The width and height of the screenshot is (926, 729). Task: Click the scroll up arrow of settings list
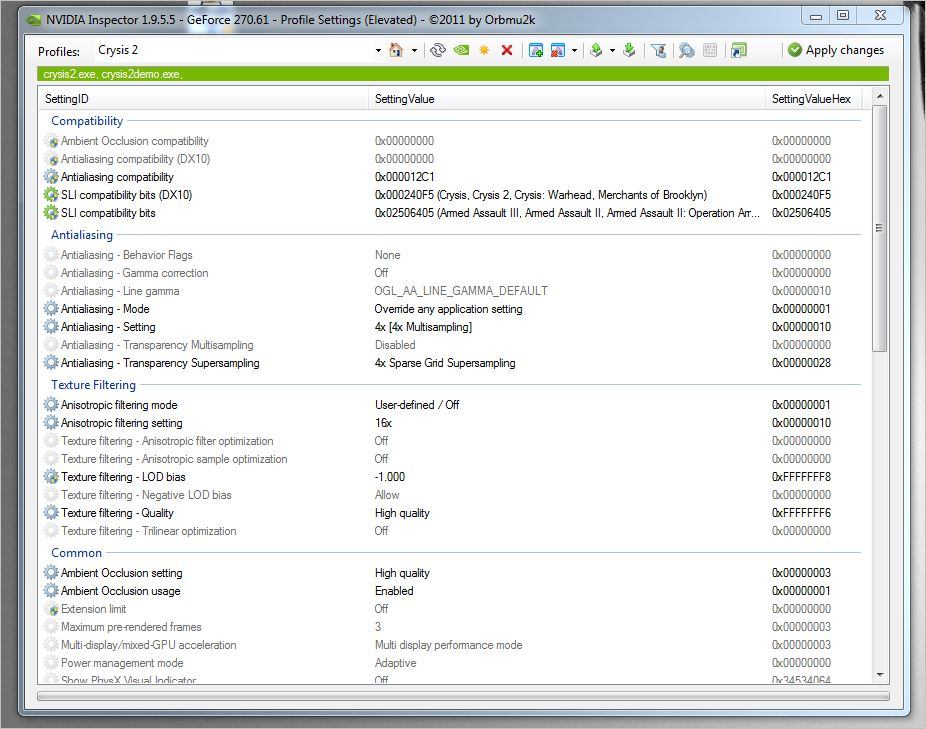coord(880,96)
